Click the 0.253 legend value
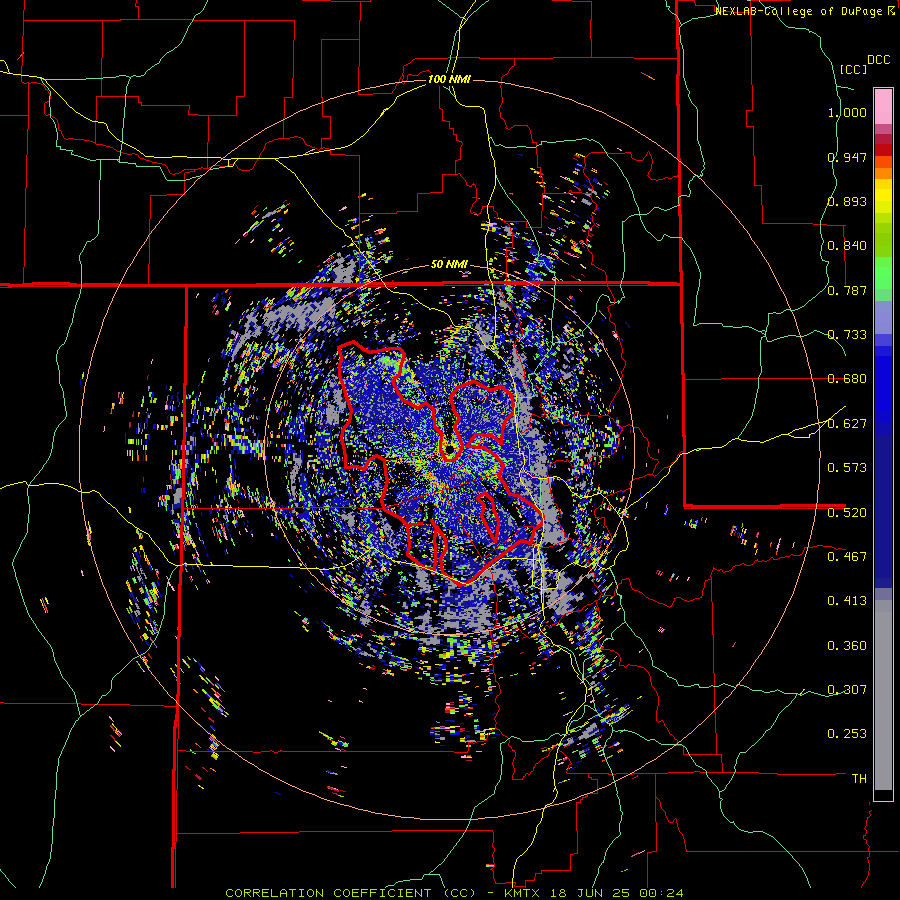 pyautogui.click(x=847, y=734)
